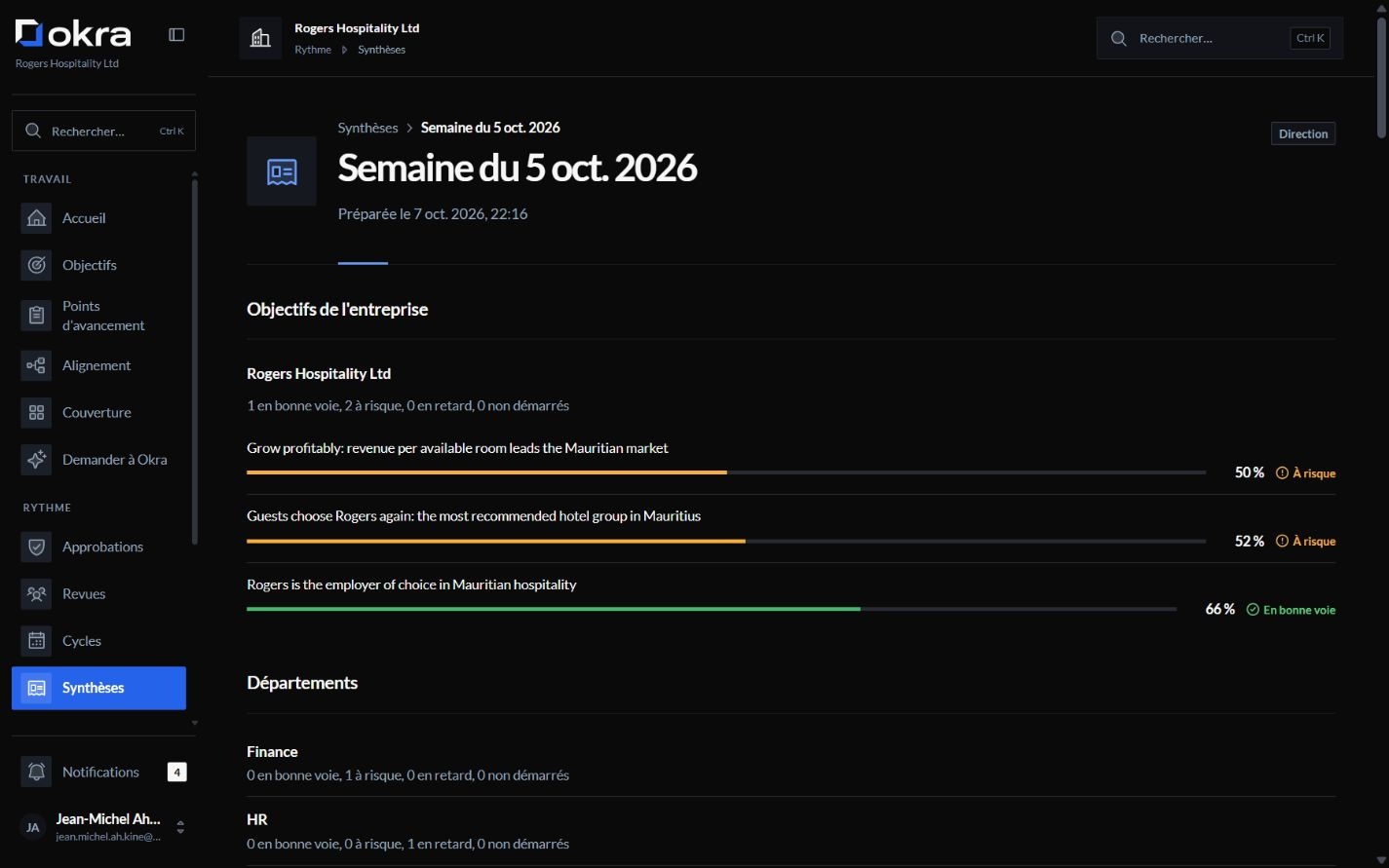Open the Couverture grid icon
Image resolution: width=1389 pixels, height=868 pixels.
36,412
